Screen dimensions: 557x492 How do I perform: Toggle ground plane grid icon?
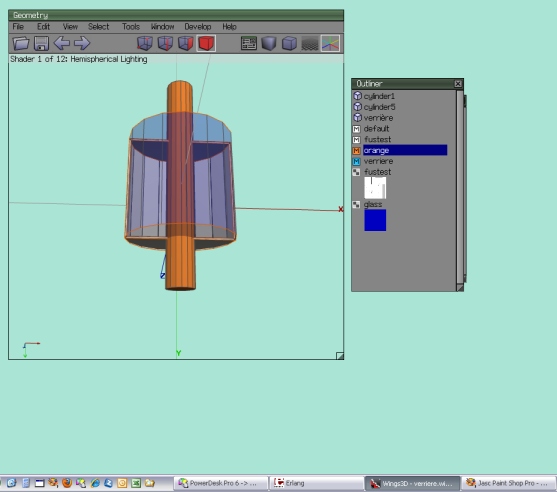309,44
